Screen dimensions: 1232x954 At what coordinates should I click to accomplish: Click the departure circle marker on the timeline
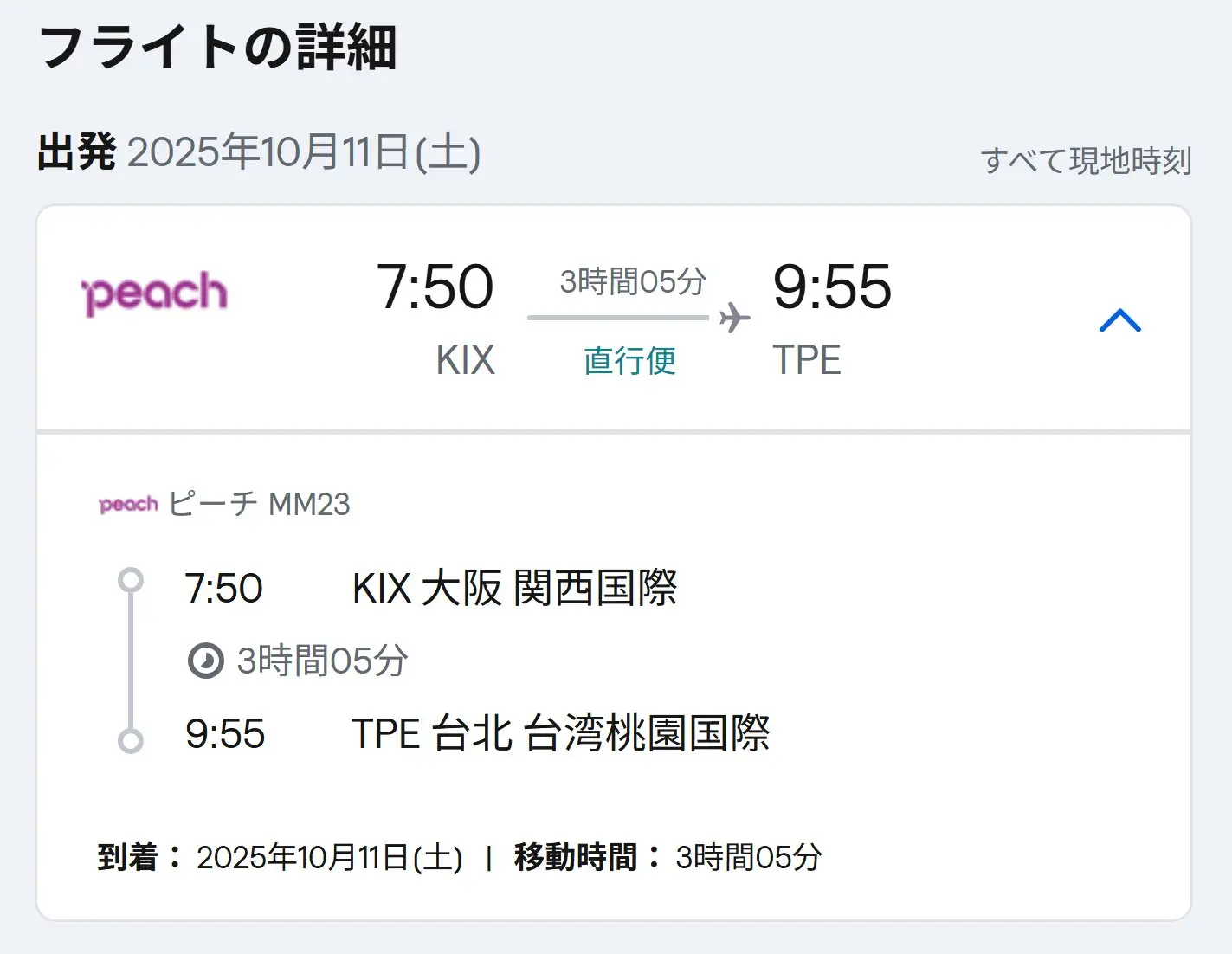pyautogui.click(x=131, y=580)
